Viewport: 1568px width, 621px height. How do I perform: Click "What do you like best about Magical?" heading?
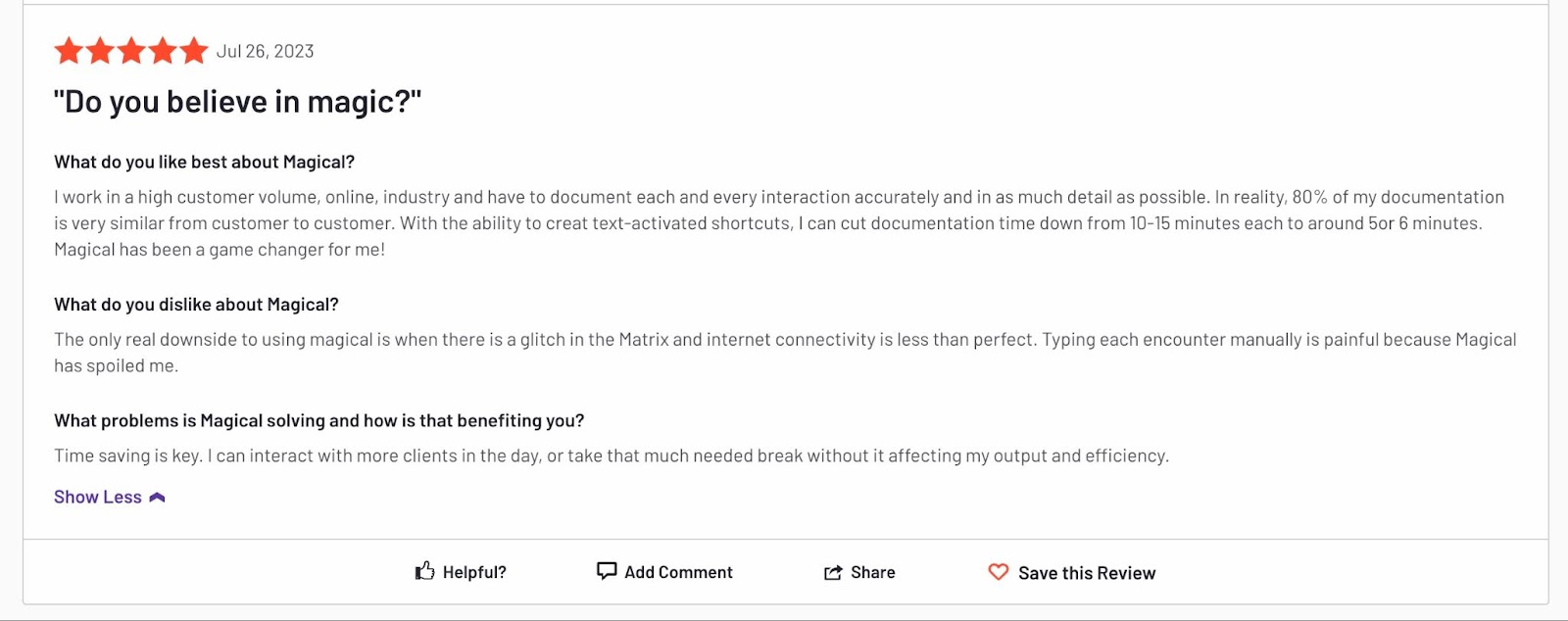[x=204, y=163]
